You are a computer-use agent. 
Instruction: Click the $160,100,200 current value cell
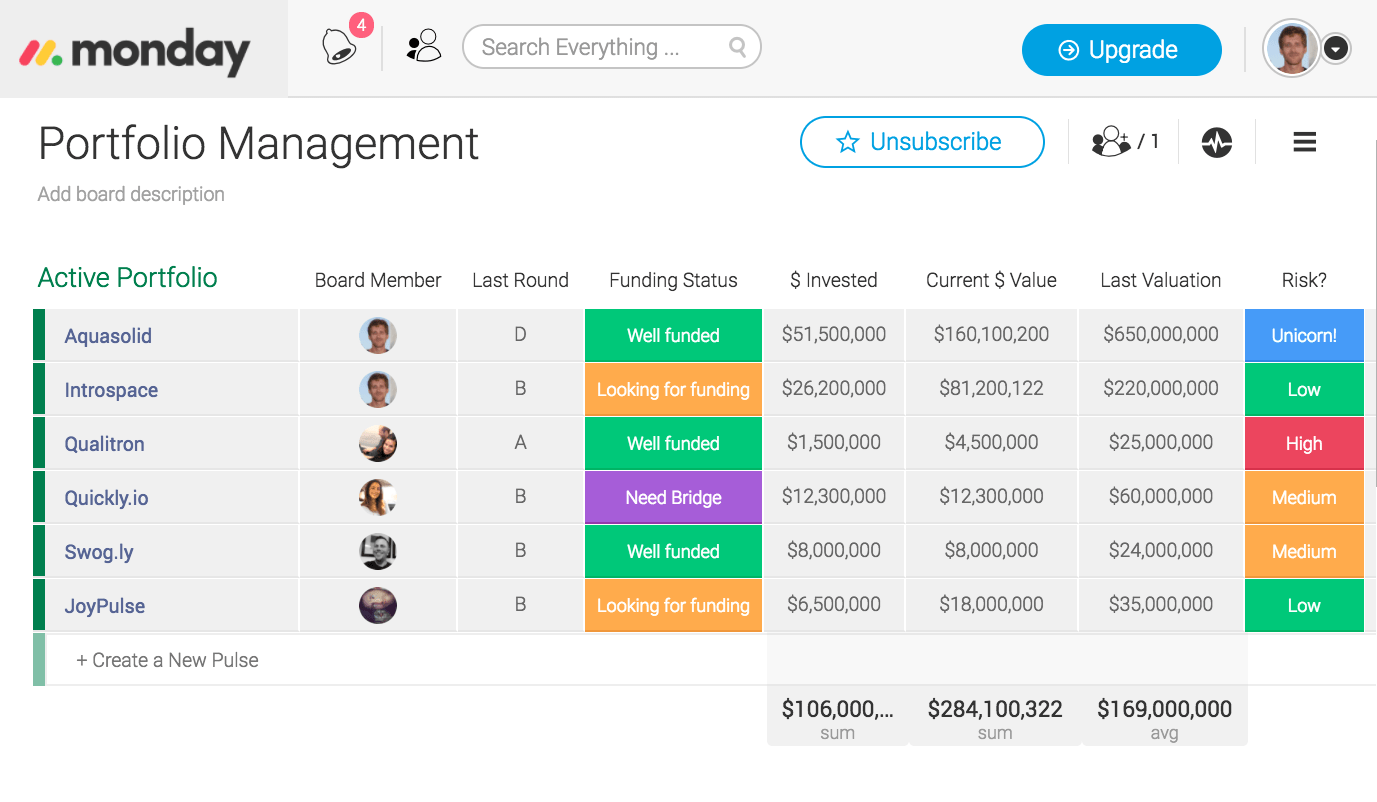[x=991, y=335]
